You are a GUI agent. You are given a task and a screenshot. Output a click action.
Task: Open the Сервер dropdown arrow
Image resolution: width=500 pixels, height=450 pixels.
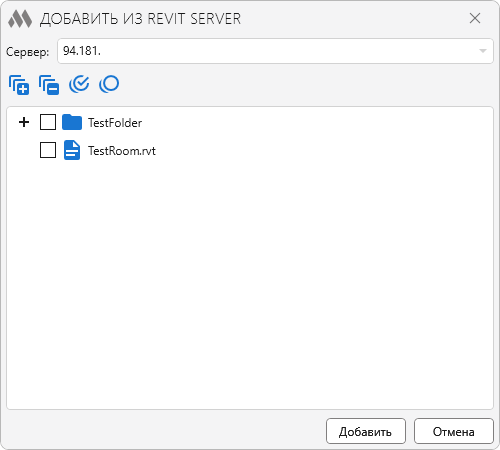click(483, 51)
